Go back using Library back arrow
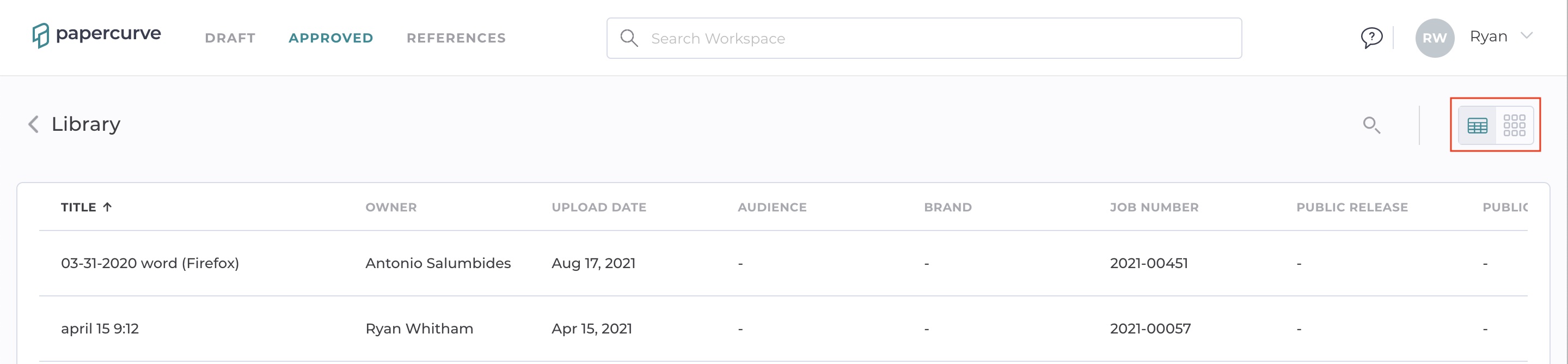Screen dimensions: 1568x364 pyautogui.click(x=33, y=124)
